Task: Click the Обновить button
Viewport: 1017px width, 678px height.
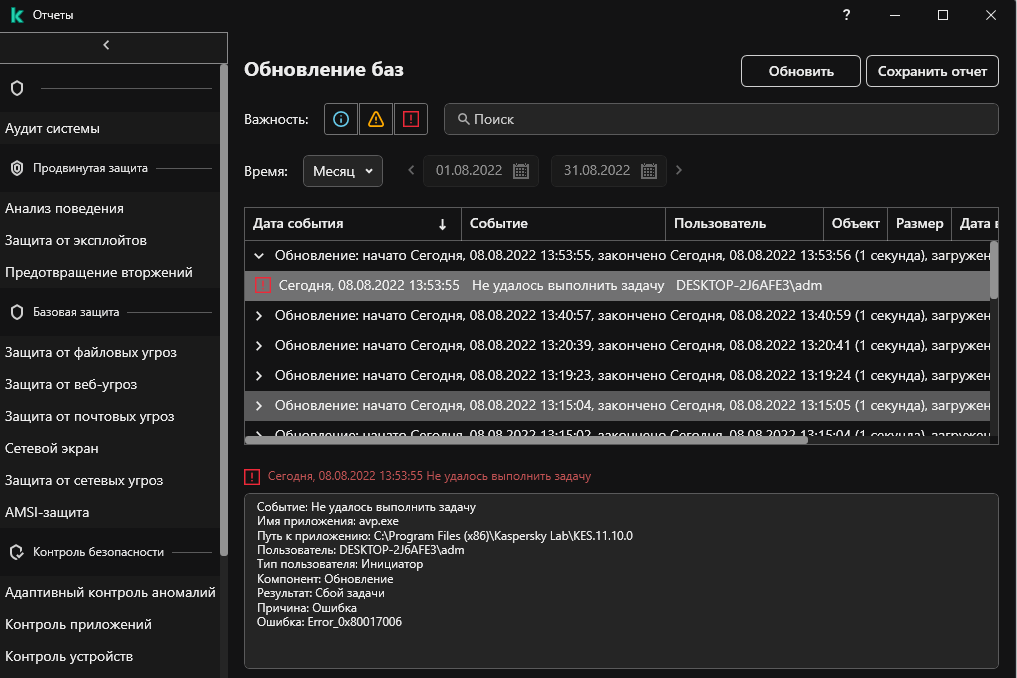Action: (x=801, y=71)
